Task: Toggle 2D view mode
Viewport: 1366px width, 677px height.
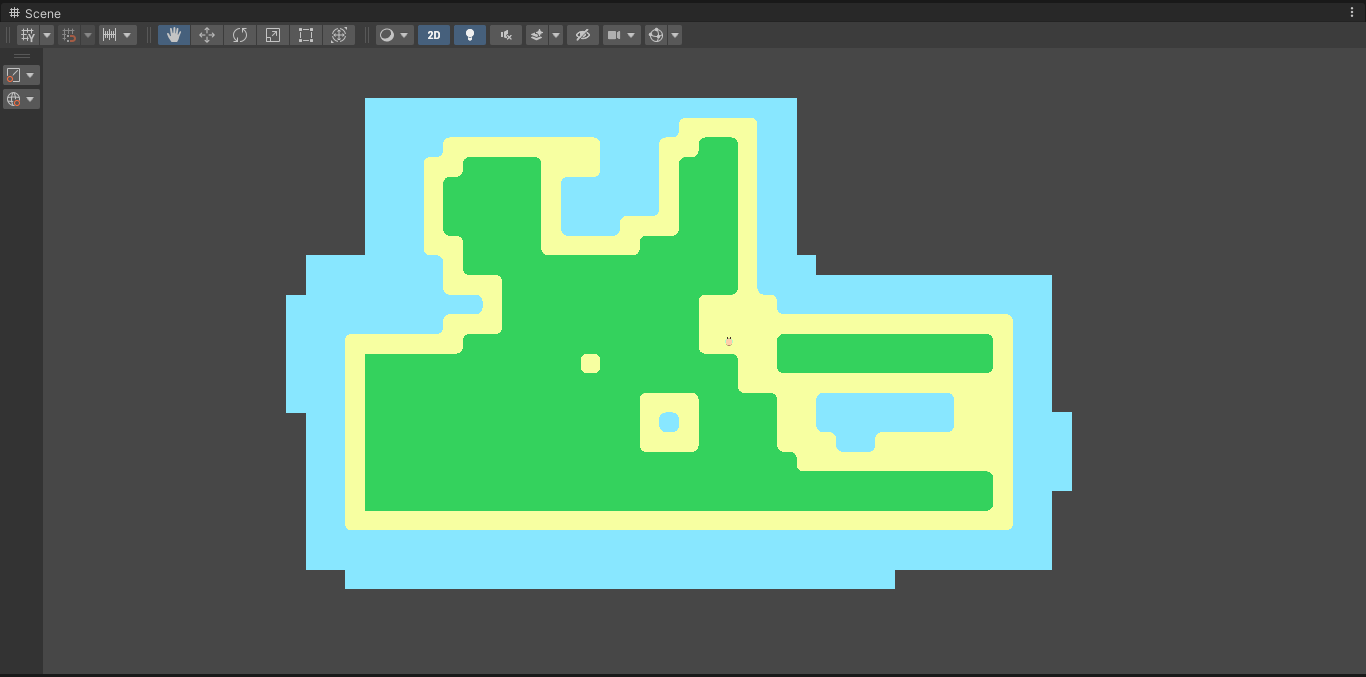Action: click(x=433, y=34)
